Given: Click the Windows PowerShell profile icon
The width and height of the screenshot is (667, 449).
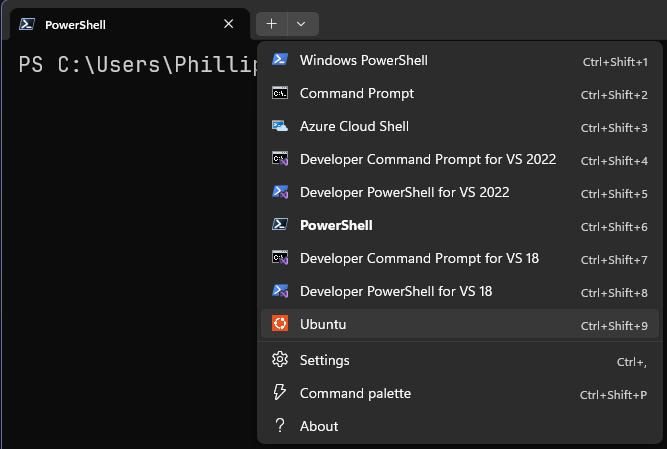Looking at the screenshot, I should (280, 60).
